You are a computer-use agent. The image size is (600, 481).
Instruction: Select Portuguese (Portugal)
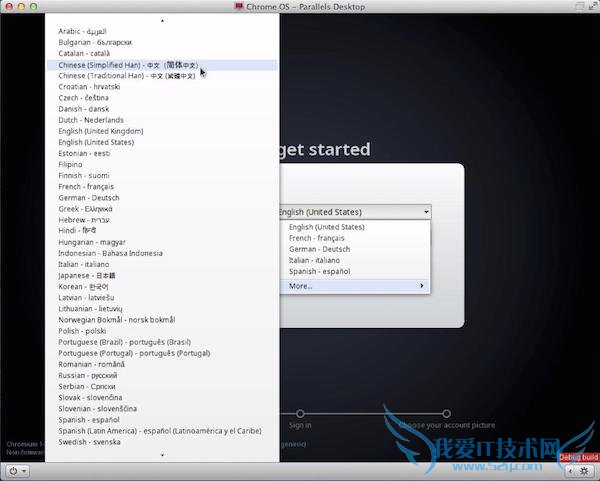161,353
